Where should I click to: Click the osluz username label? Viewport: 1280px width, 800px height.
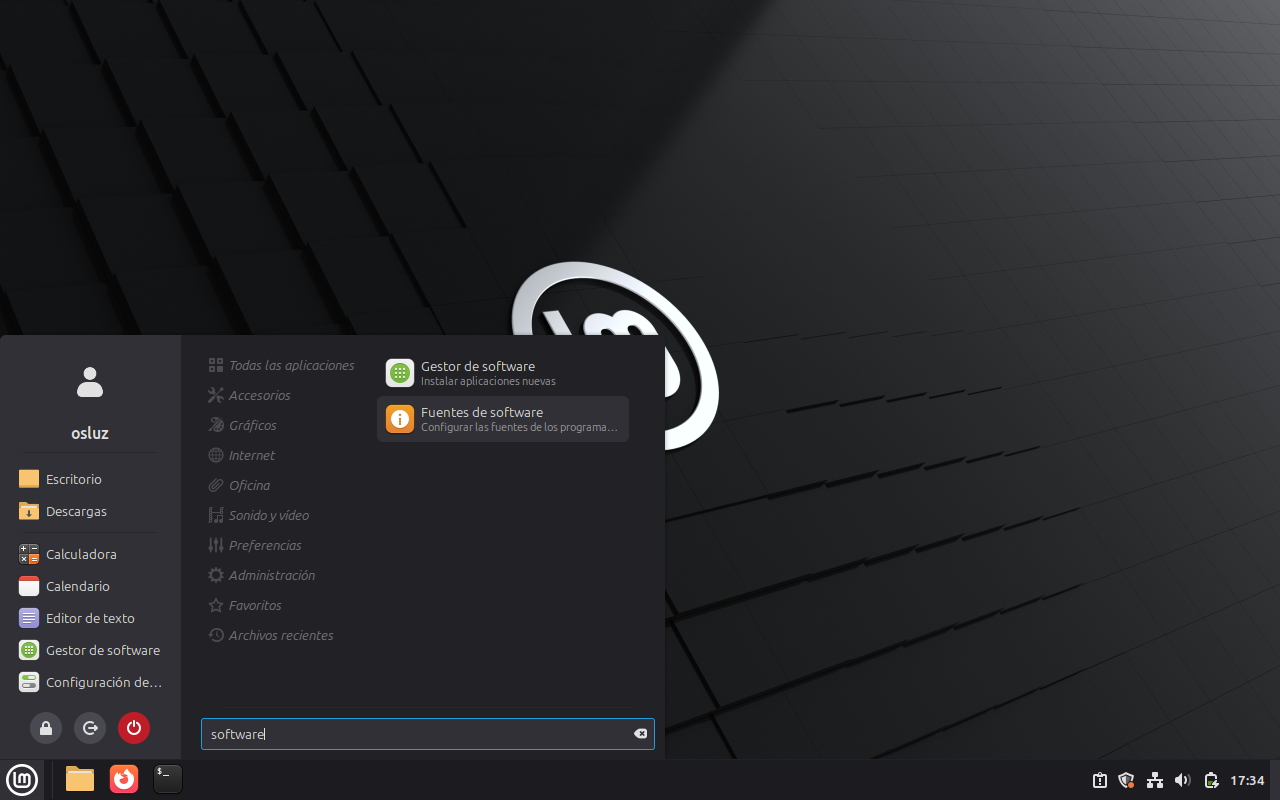tap(90, 433)
